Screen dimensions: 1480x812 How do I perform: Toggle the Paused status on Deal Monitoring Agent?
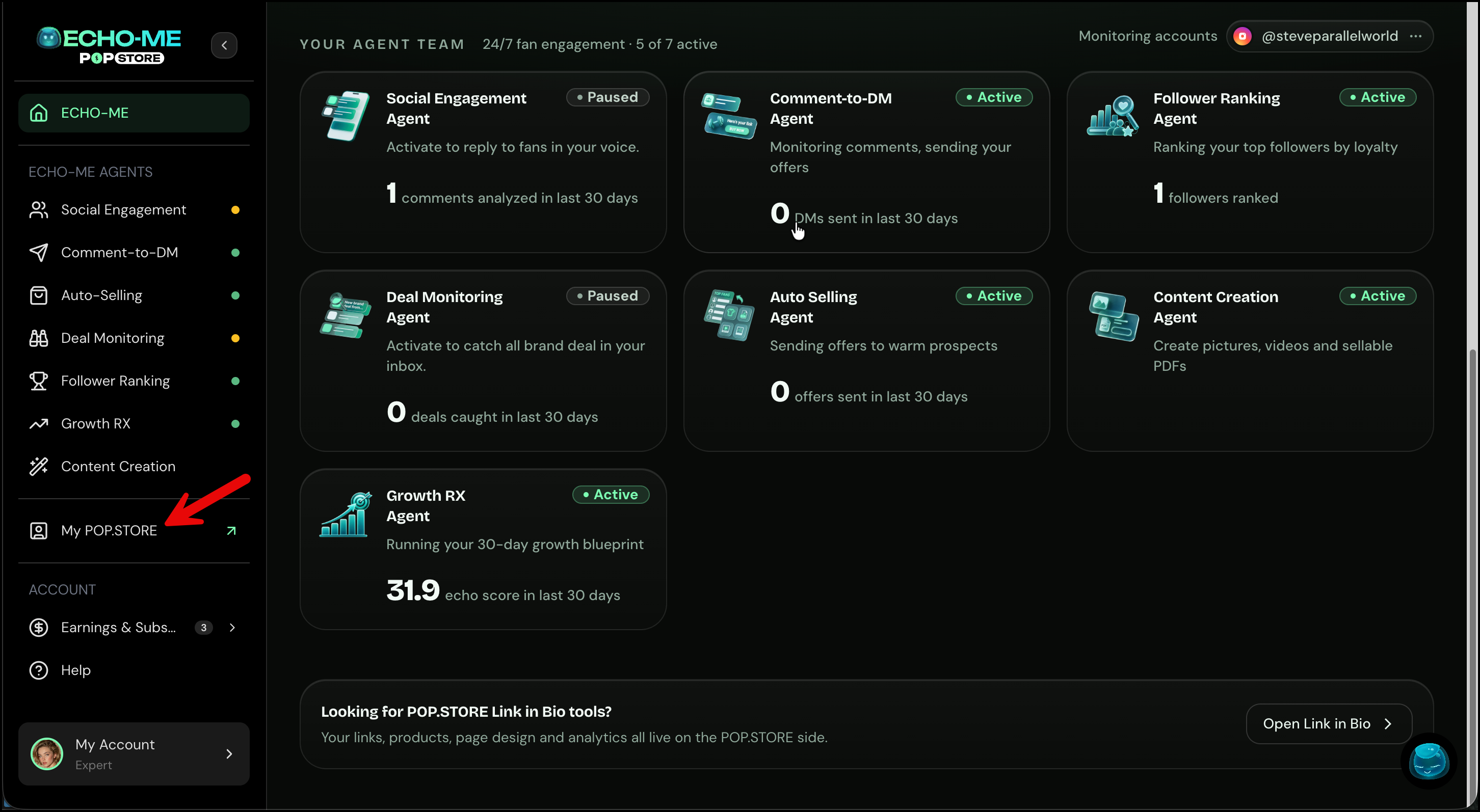coord(608,296)
